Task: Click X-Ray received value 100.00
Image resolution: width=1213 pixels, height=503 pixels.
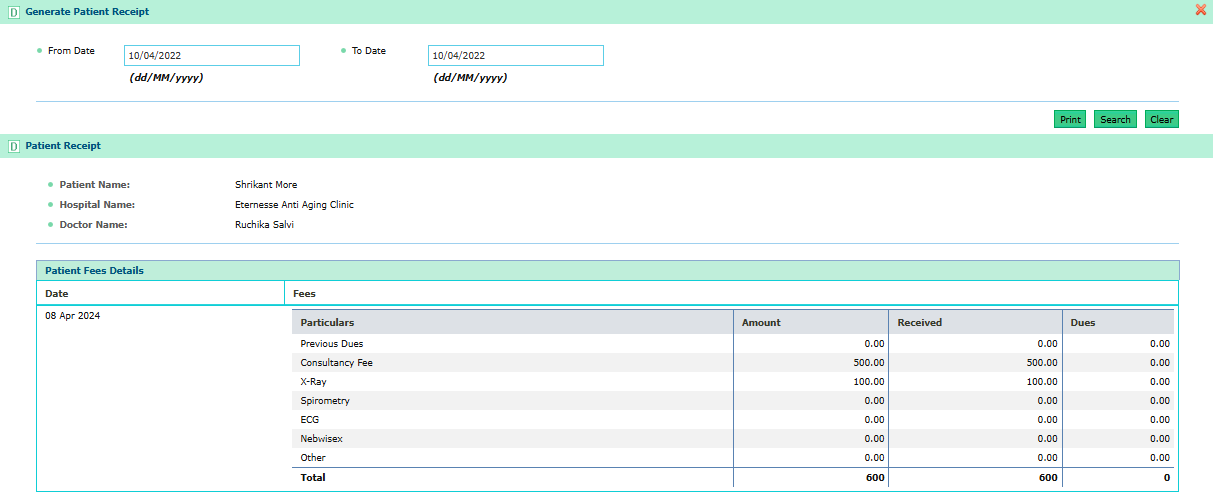Action: [1042, 382]
